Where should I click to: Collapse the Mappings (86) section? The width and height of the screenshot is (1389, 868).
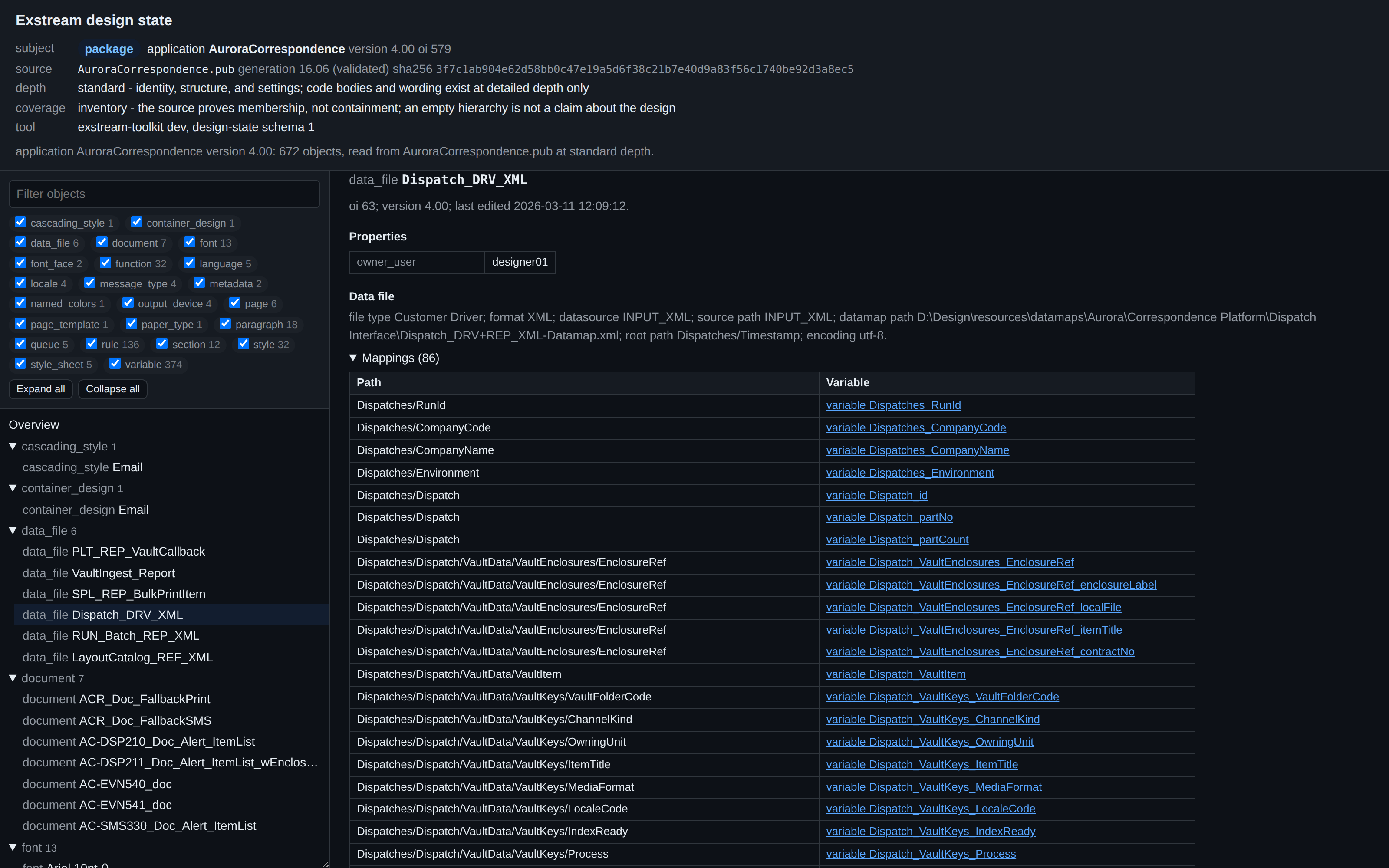click(354, 358)
